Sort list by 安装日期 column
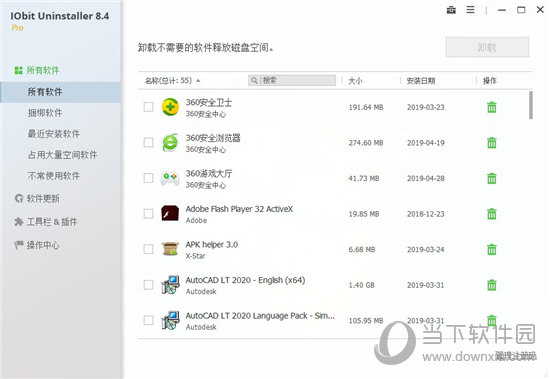550x379 pixels. (421, 81)
